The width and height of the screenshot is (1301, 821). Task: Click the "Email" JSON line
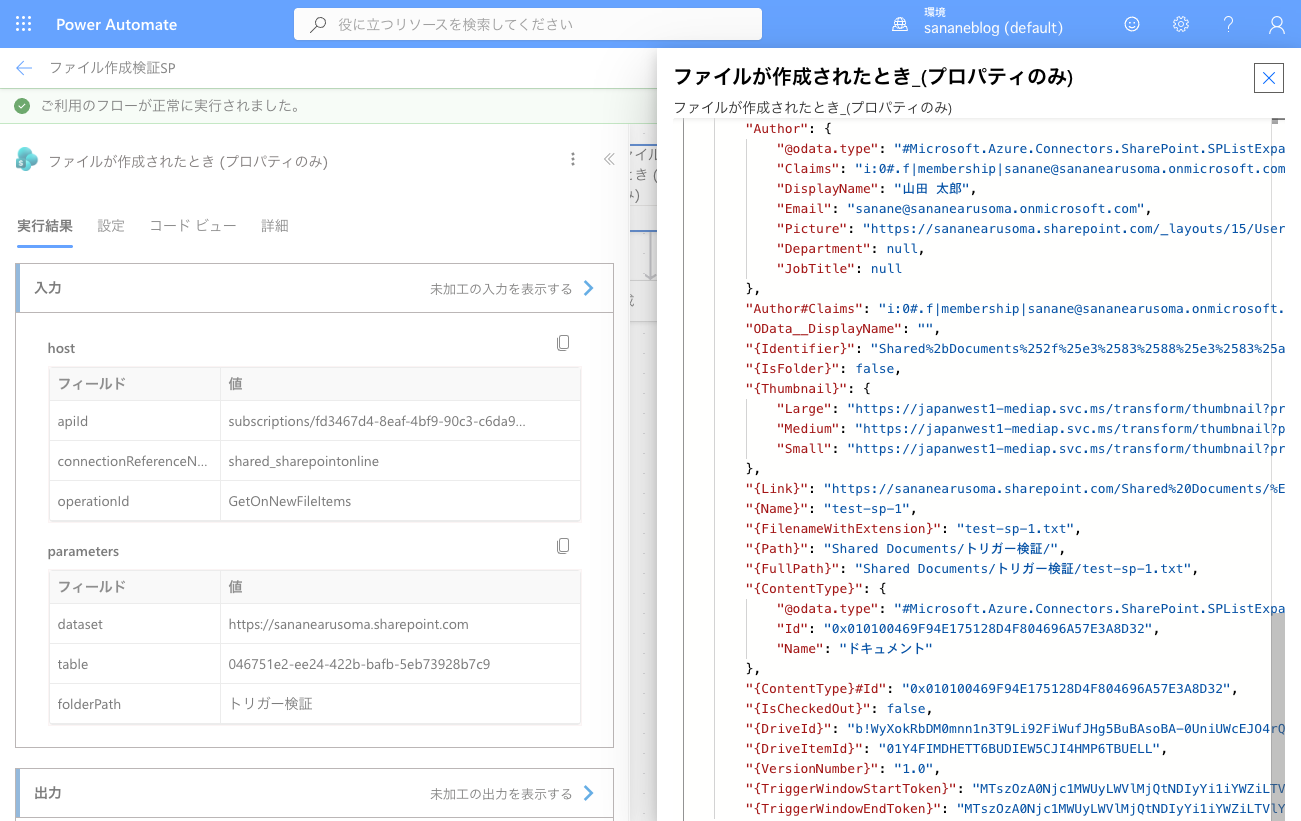964,208
